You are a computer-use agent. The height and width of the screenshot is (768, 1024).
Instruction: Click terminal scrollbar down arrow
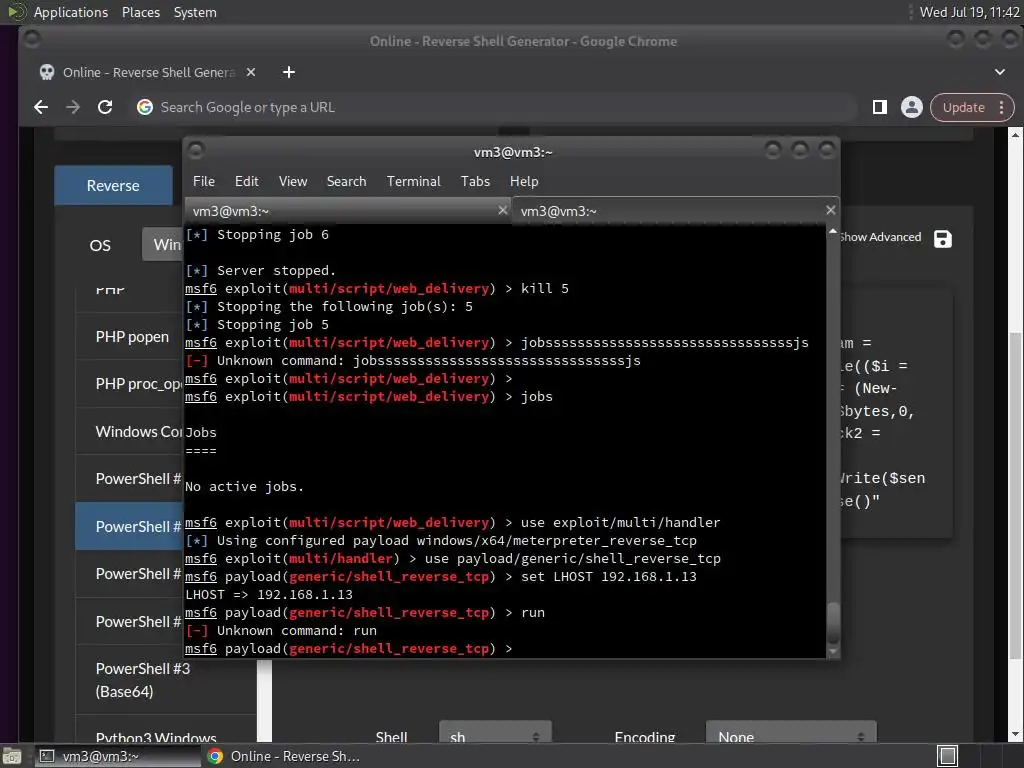[x=833, y=651]
